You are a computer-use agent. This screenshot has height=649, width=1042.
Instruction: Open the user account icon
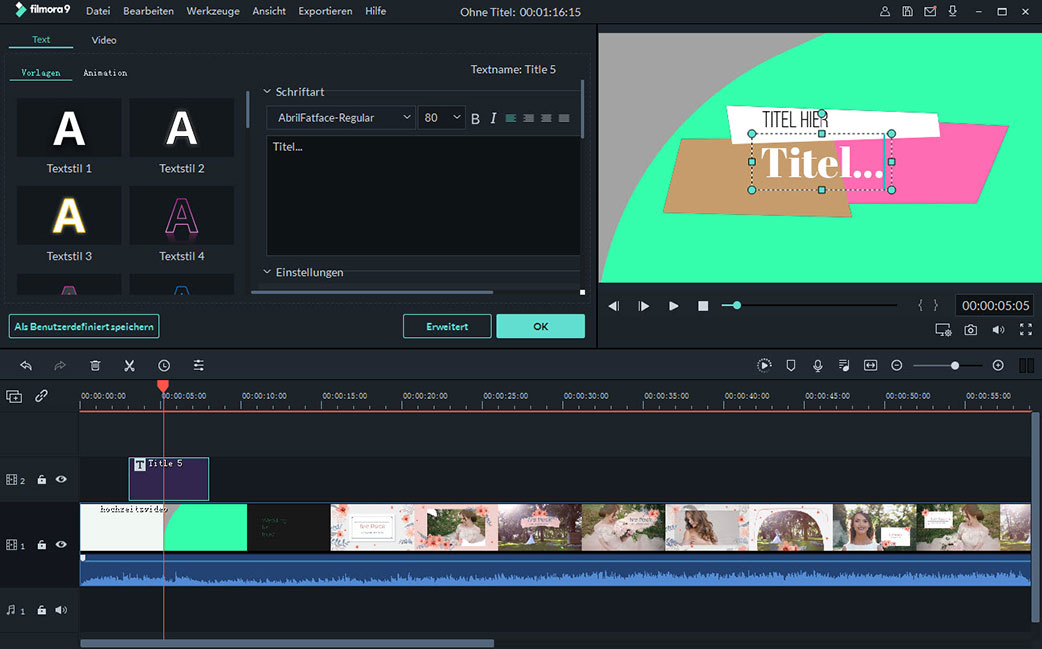[x=885, y=11]
